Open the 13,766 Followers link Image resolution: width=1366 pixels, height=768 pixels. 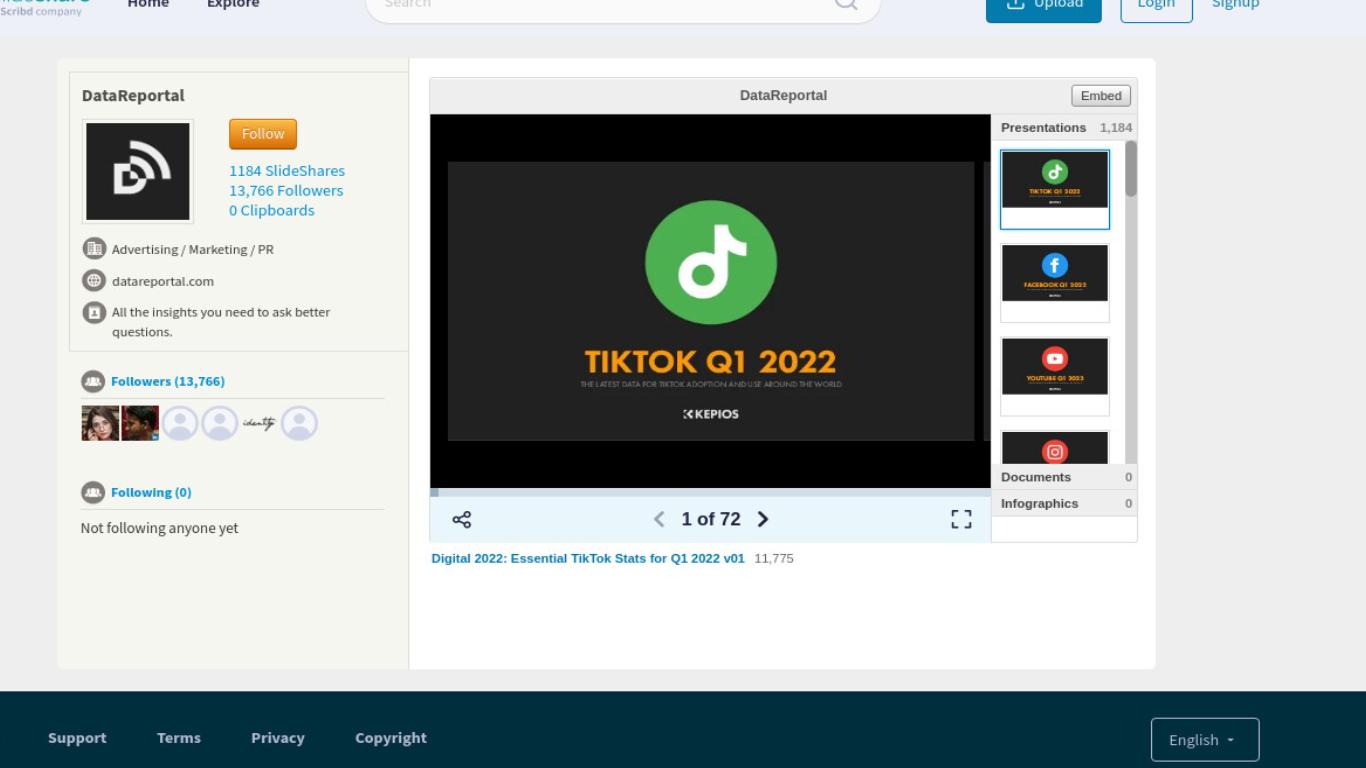[286, 191]
